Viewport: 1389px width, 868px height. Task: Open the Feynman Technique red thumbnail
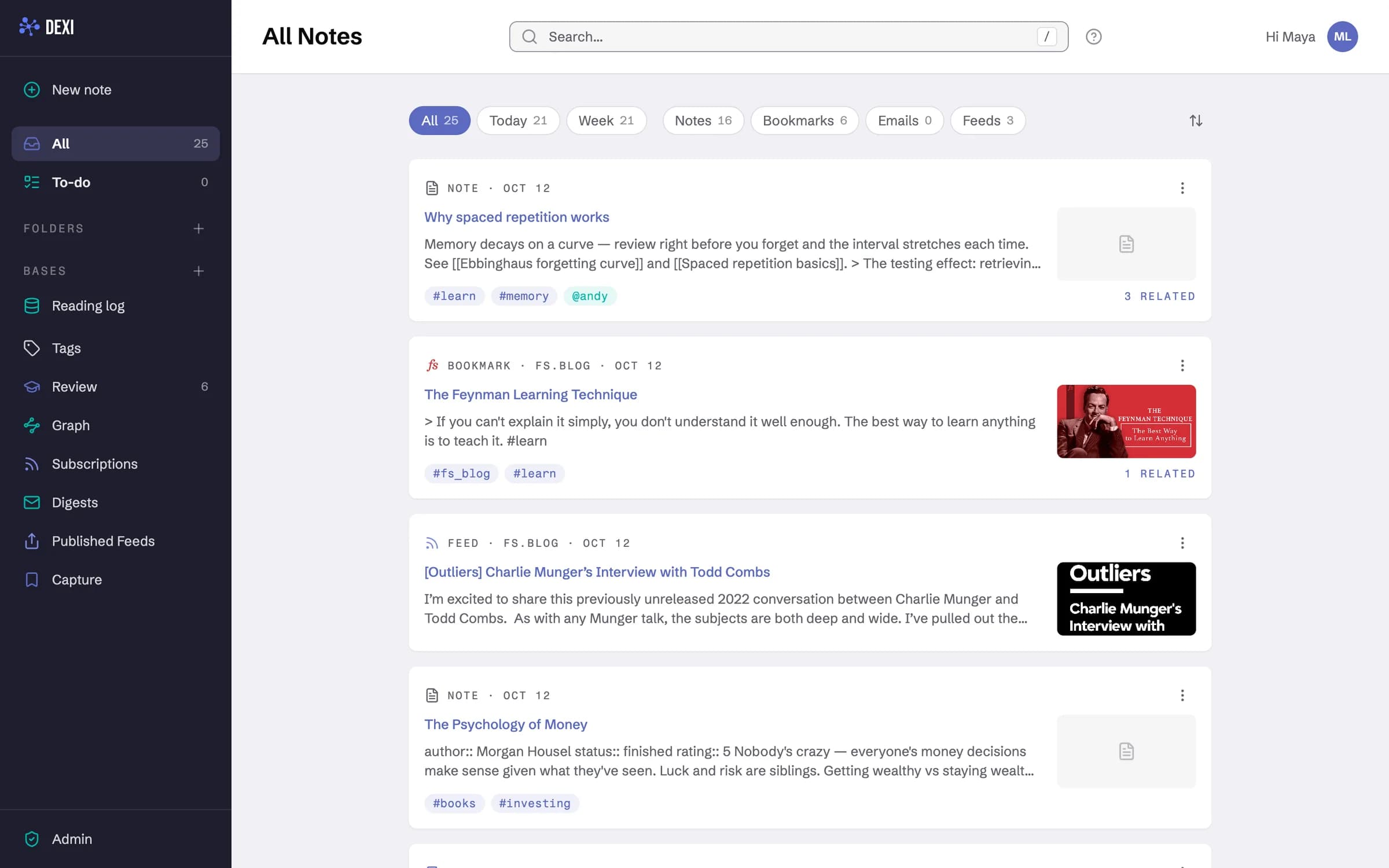[1126, 421]
